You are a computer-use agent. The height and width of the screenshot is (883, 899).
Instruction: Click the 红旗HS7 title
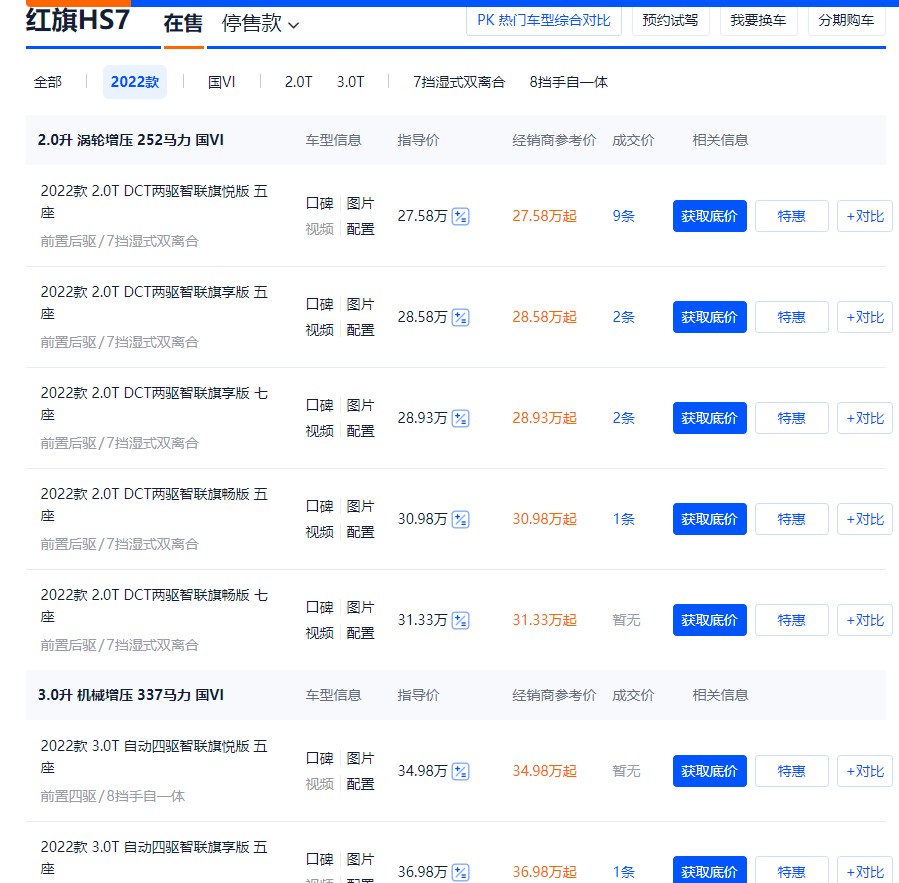(78, 21)
